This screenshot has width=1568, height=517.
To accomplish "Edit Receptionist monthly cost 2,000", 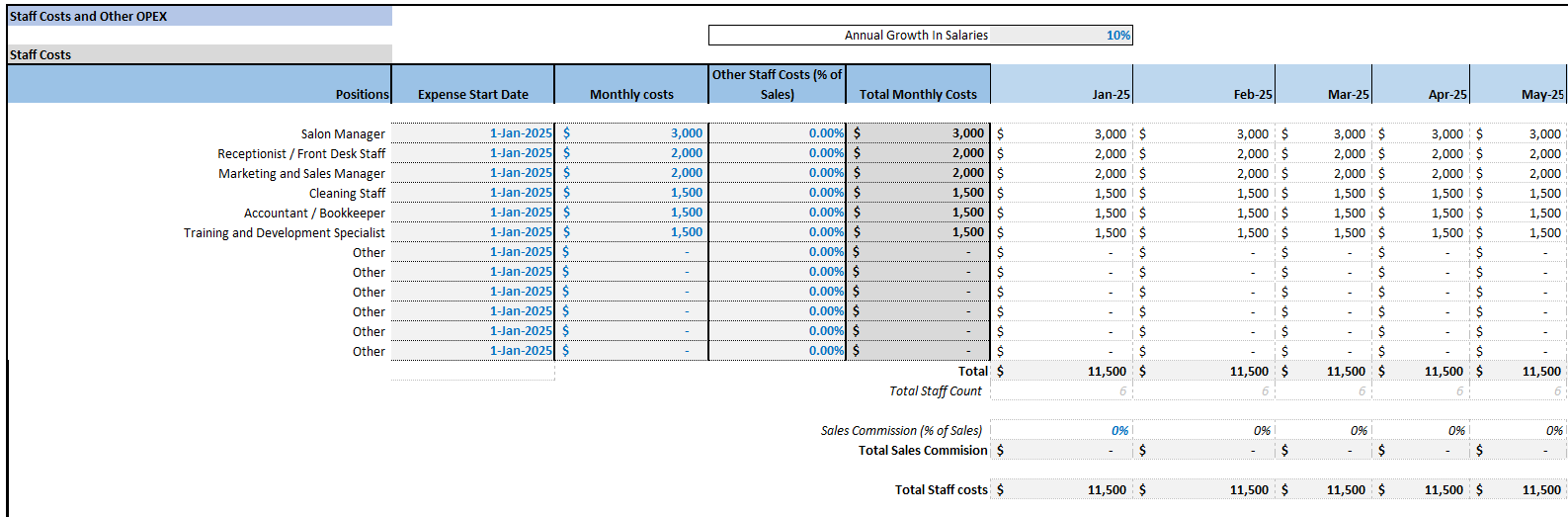I will click(x=631, y=153).
